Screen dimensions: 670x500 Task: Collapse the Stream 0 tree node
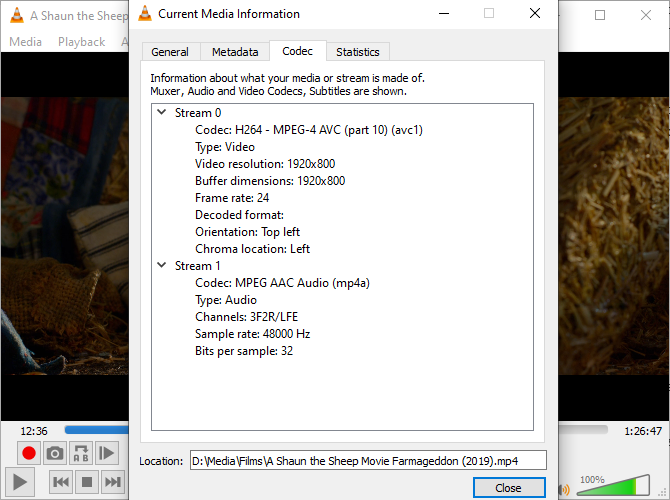click(x=162, y=112)
